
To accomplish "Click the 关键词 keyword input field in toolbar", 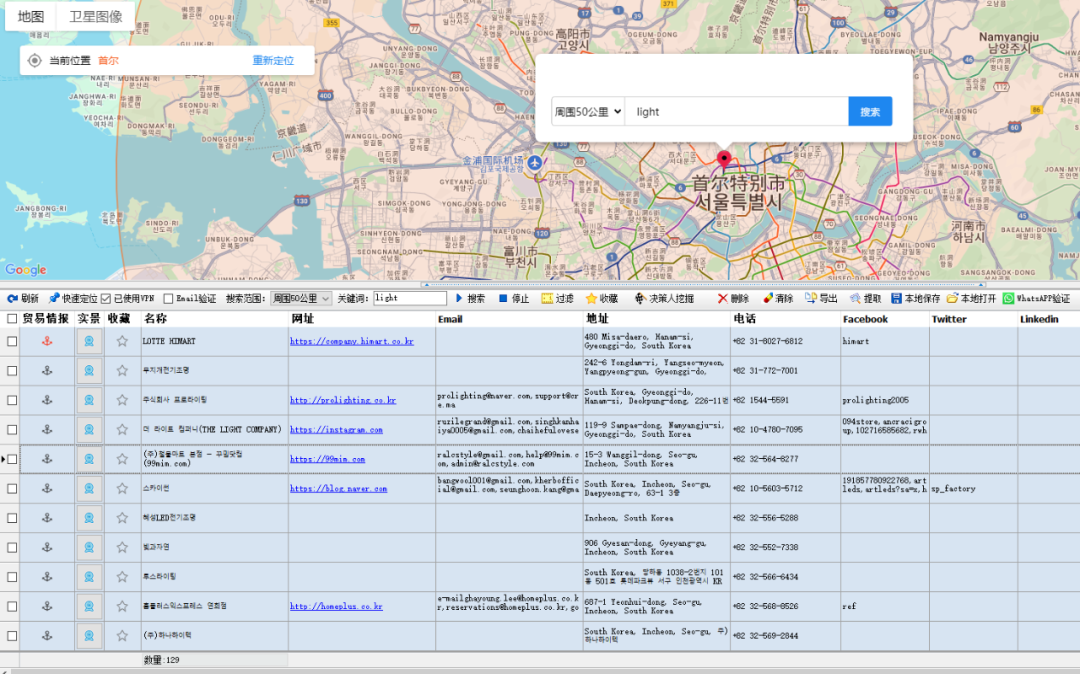I will pyautogui.click(x=410, y=299).
